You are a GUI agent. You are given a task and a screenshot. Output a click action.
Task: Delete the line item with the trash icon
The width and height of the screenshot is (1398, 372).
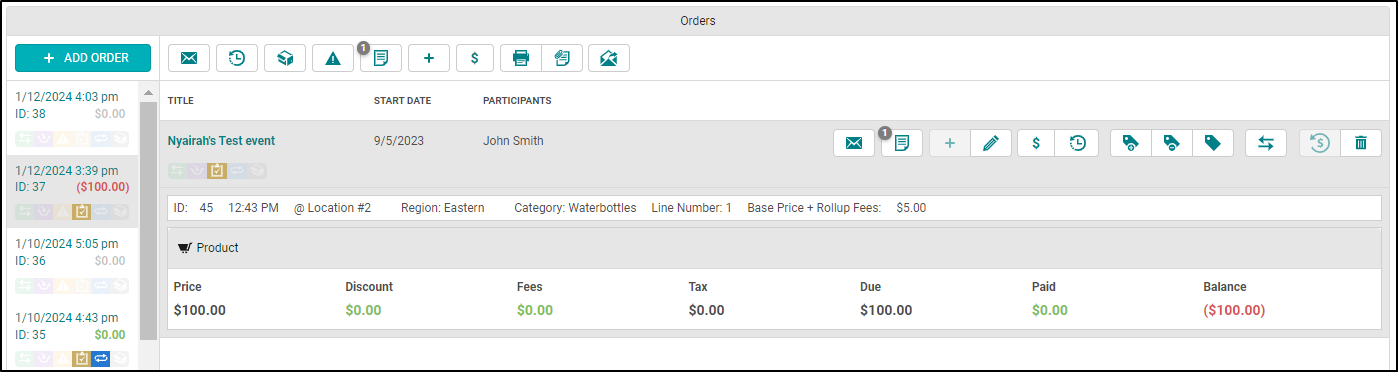(x=1361, y=143)
